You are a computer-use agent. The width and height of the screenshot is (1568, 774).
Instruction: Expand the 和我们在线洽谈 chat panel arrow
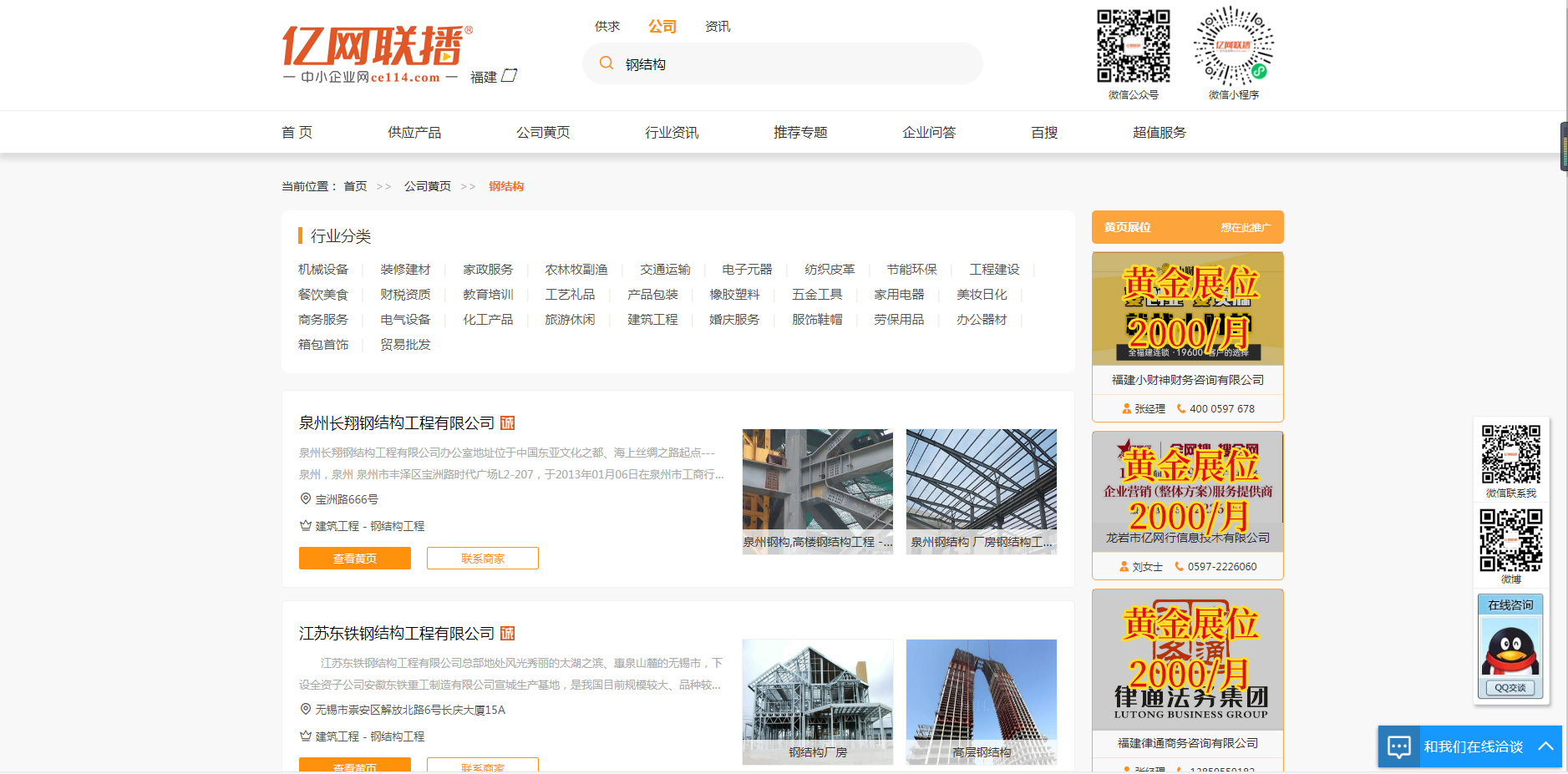[x=1545, y=746]
